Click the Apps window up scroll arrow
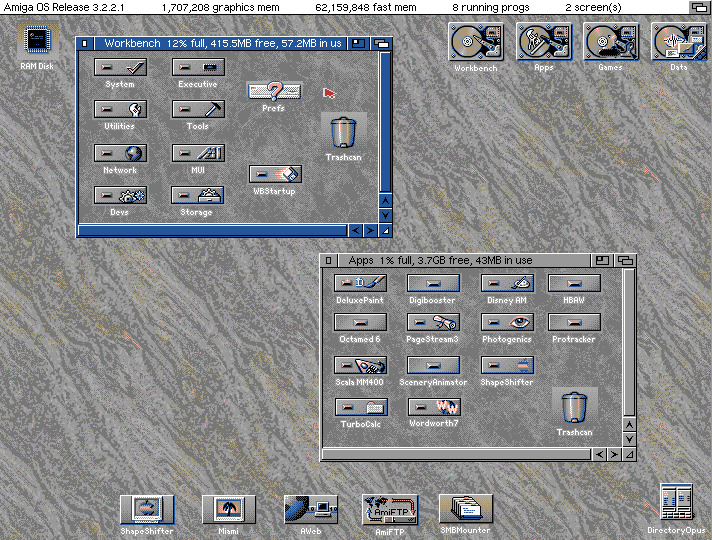 tap(629, 425)
